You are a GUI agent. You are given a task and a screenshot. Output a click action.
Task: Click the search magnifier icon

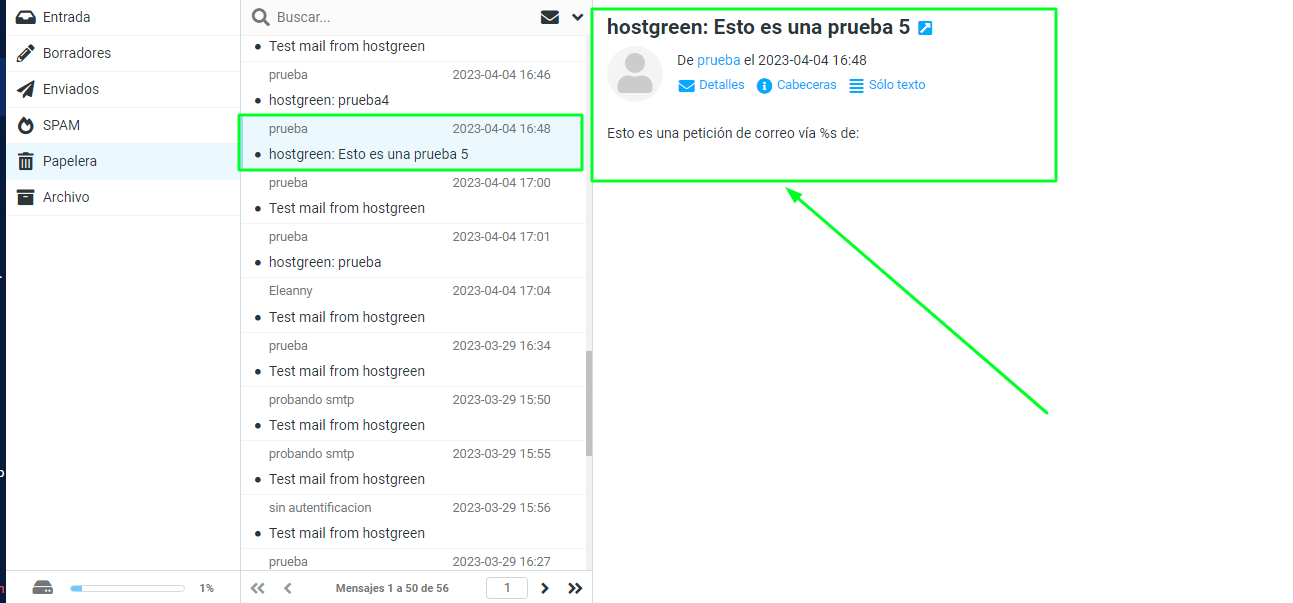point(260,17)
